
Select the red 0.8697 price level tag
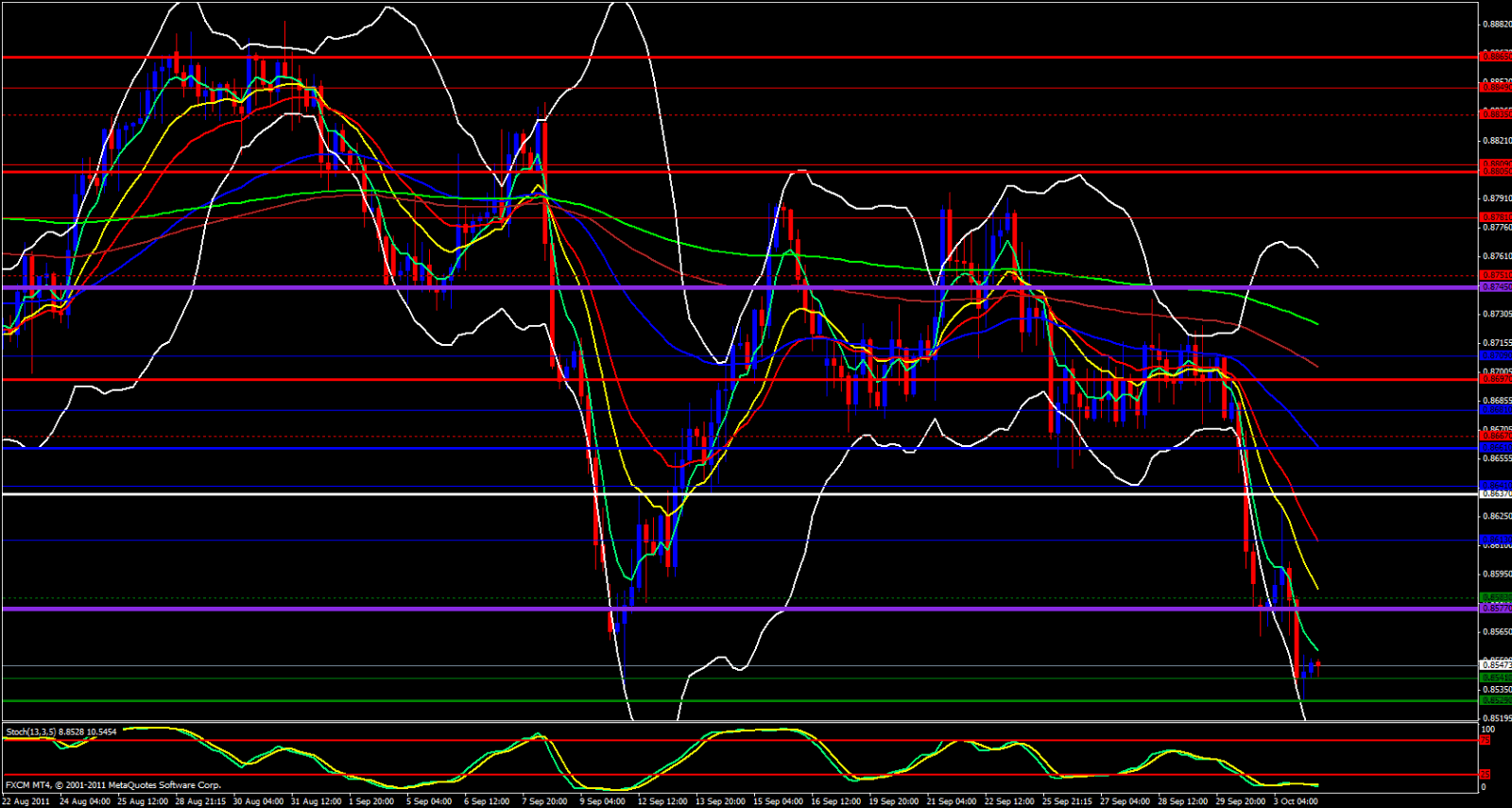point(1495,379)
